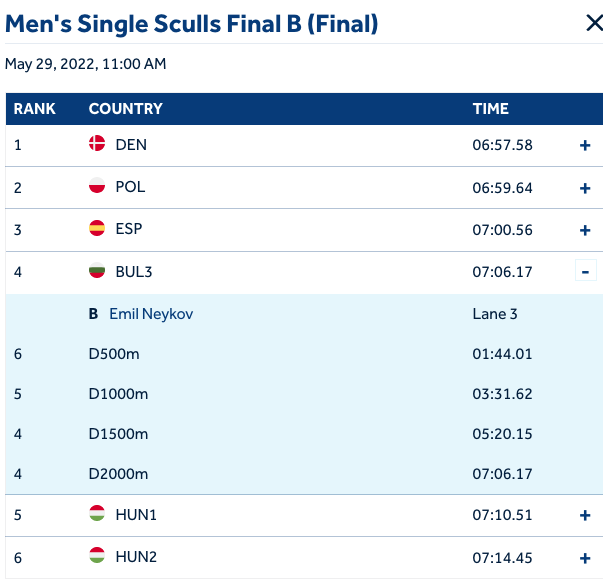Collapse the BUL3 row details
Image resolution: width=603 pixels, height=583 pixels.
click(586, 272)
